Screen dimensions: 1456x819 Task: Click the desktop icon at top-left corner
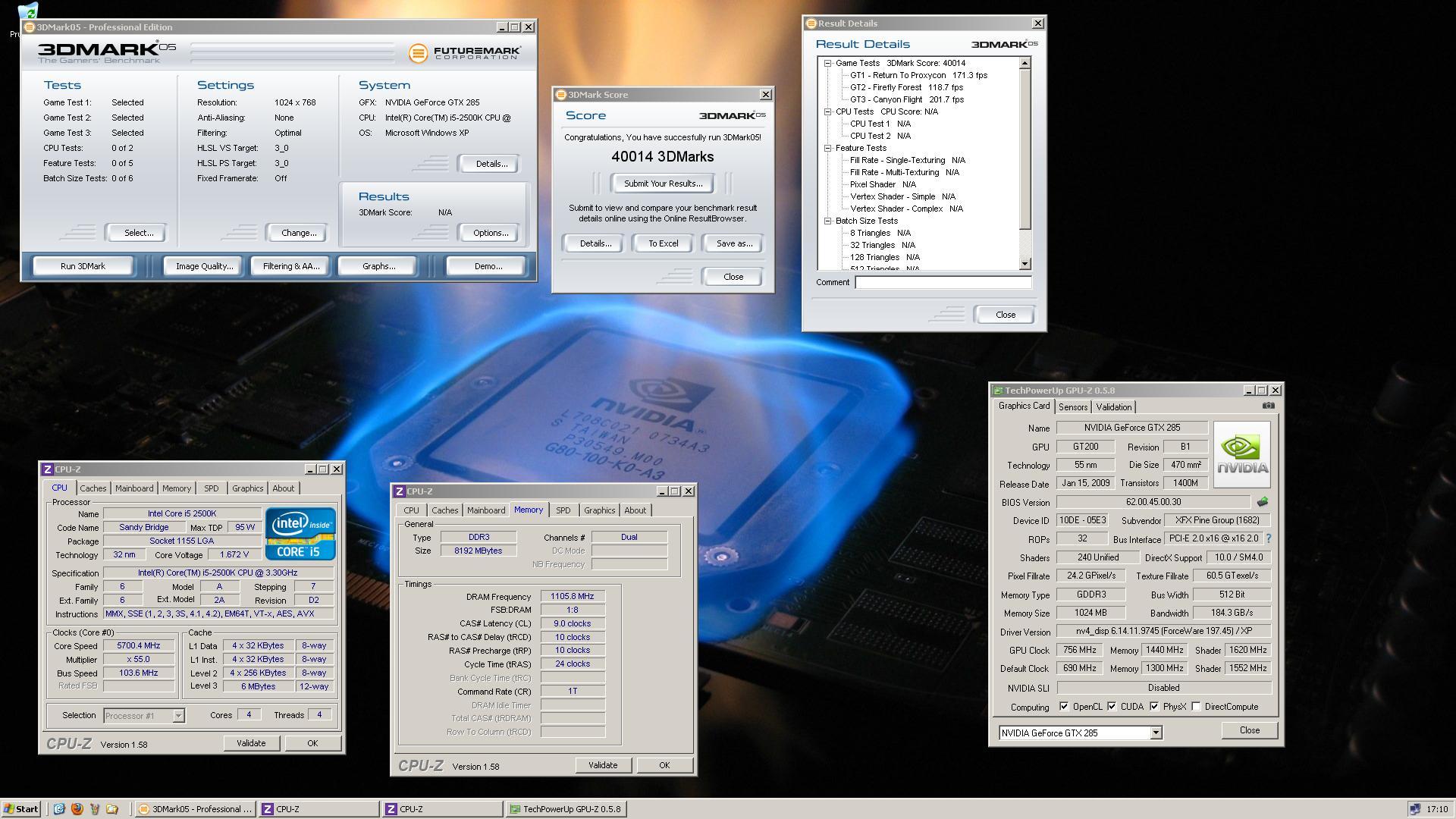point(27,11)
